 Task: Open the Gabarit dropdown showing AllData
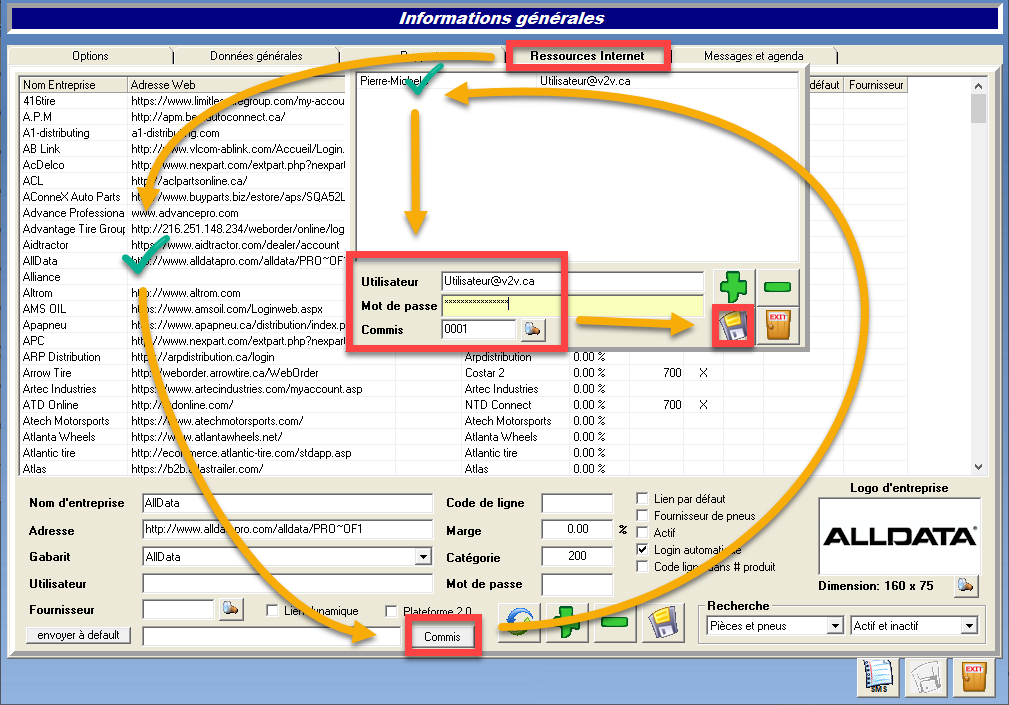pos(423,556)
